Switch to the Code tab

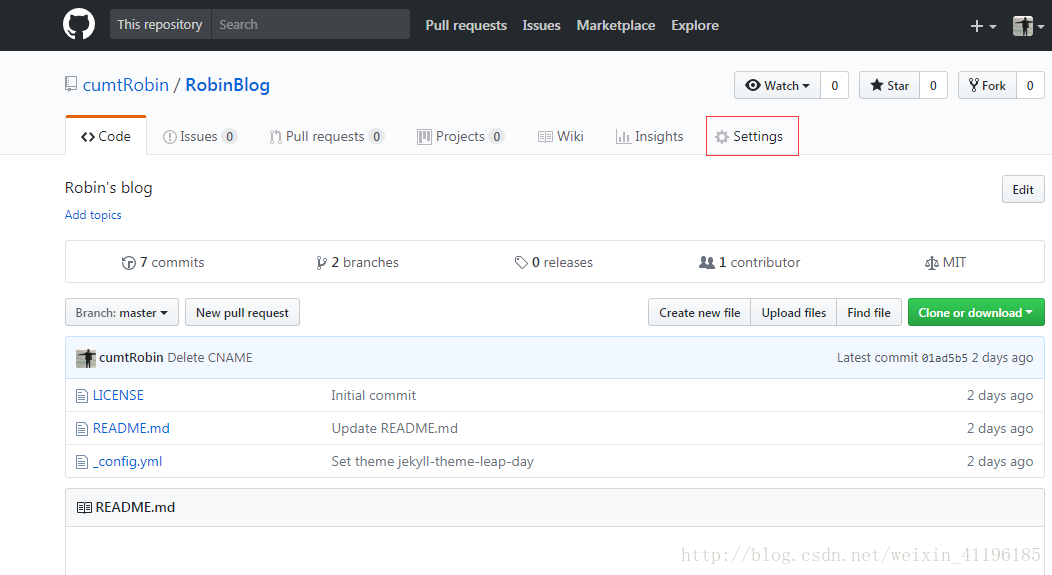(106, 136)
